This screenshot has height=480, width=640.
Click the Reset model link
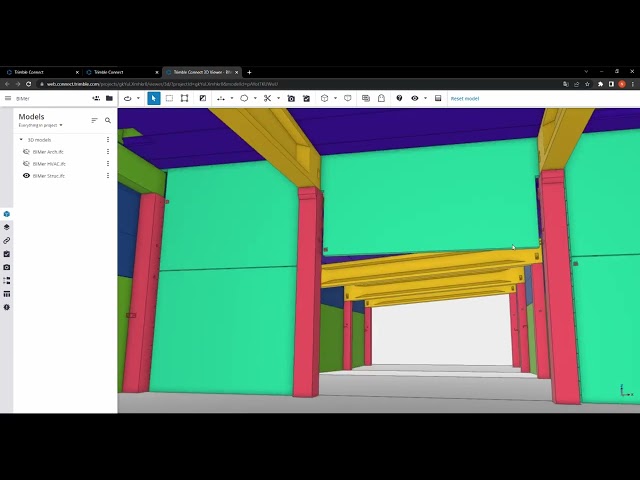(x=465, y=98)
